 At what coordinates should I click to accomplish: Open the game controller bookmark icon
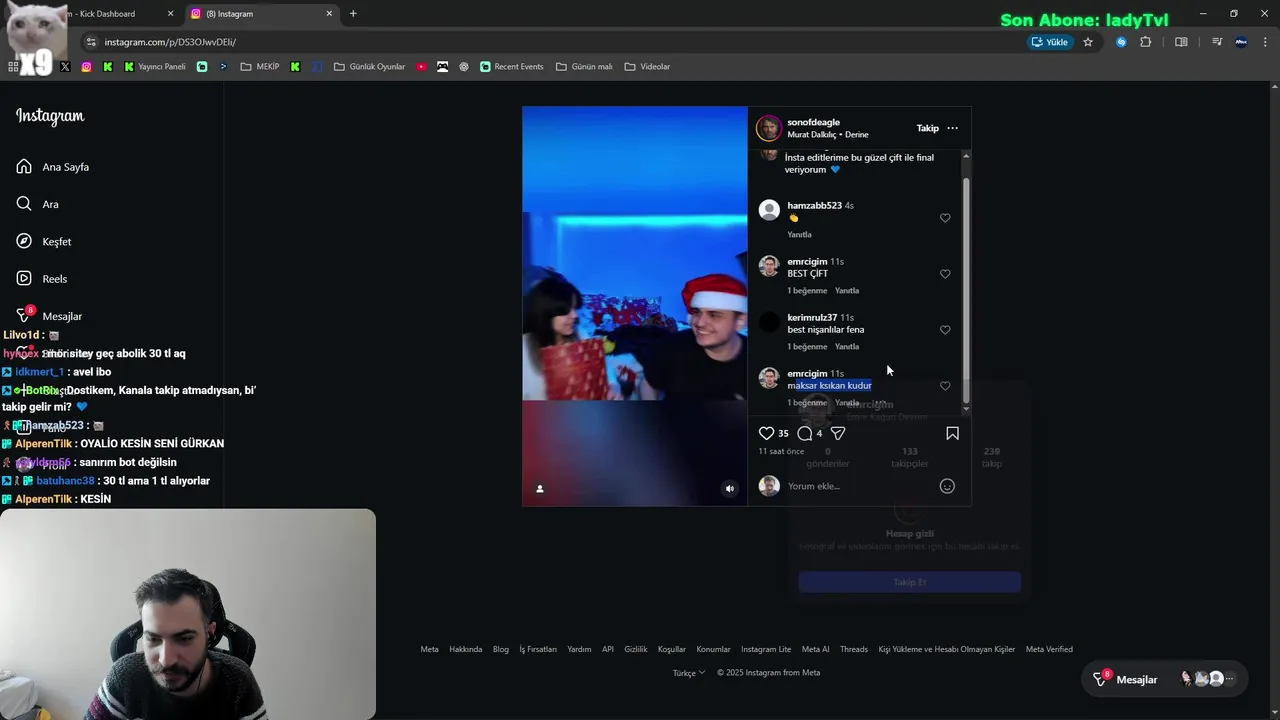pos(442,67)
